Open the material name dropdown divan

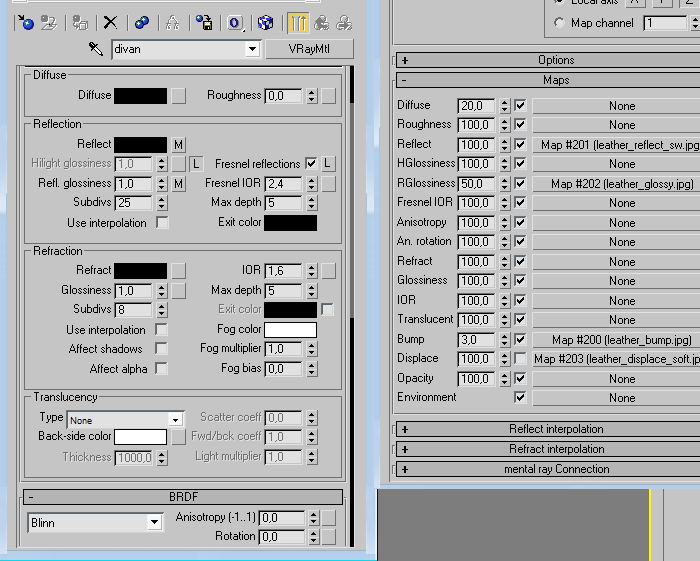[x=251, y=49]
